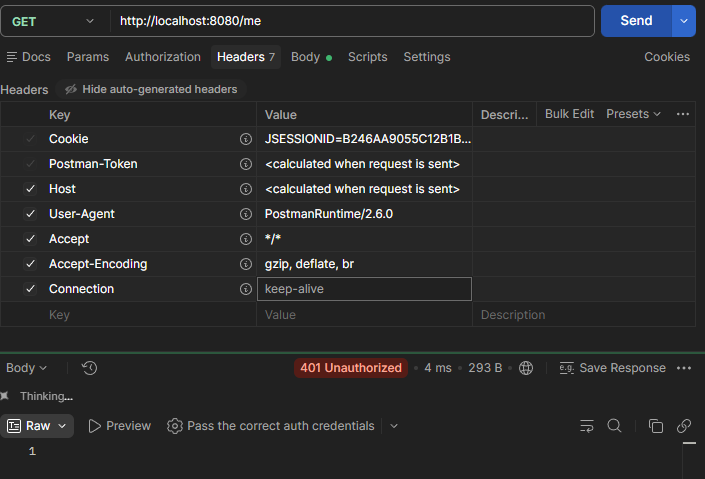Uncheck the Accept-Encoding header checkbox
705x479 pixels.
[30, 264]
